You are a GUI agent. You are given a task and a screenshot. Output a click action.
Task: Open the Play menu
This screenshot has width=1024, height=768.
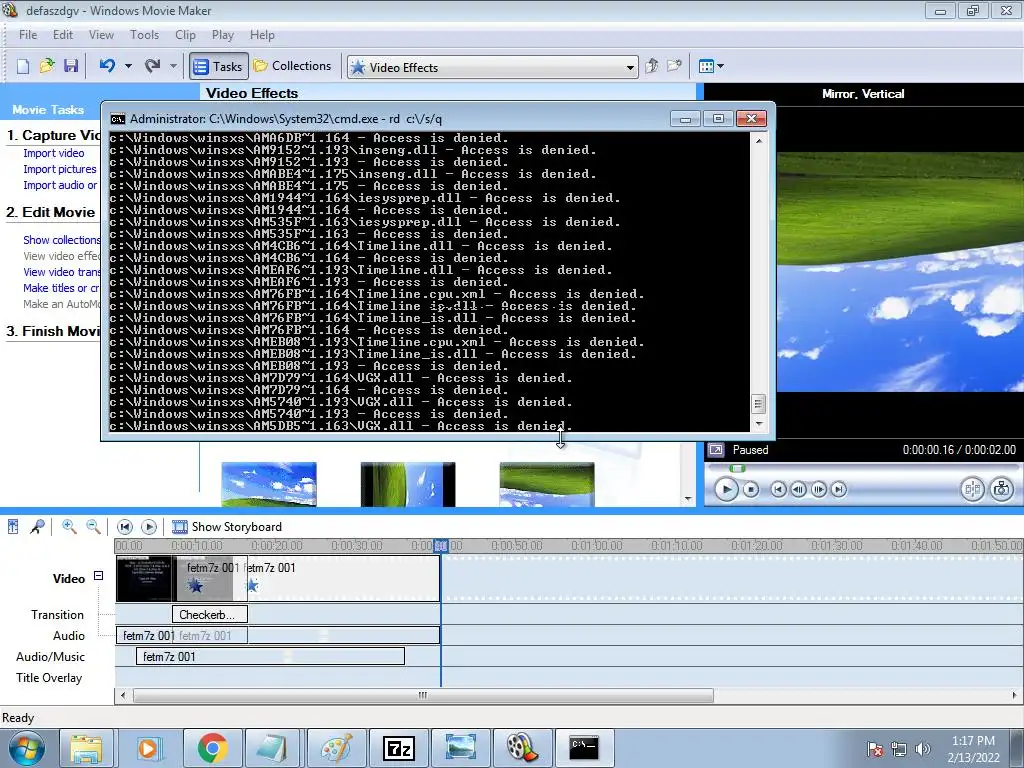[x=223, y=35]
